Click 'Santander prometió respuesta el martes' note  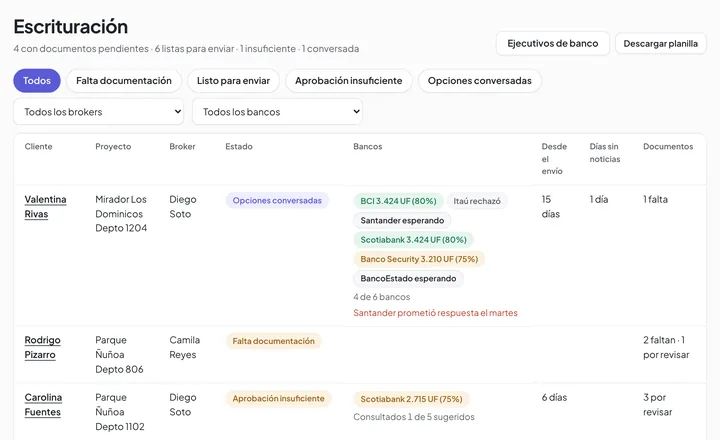pyautogui.click(x=435, y=313)
